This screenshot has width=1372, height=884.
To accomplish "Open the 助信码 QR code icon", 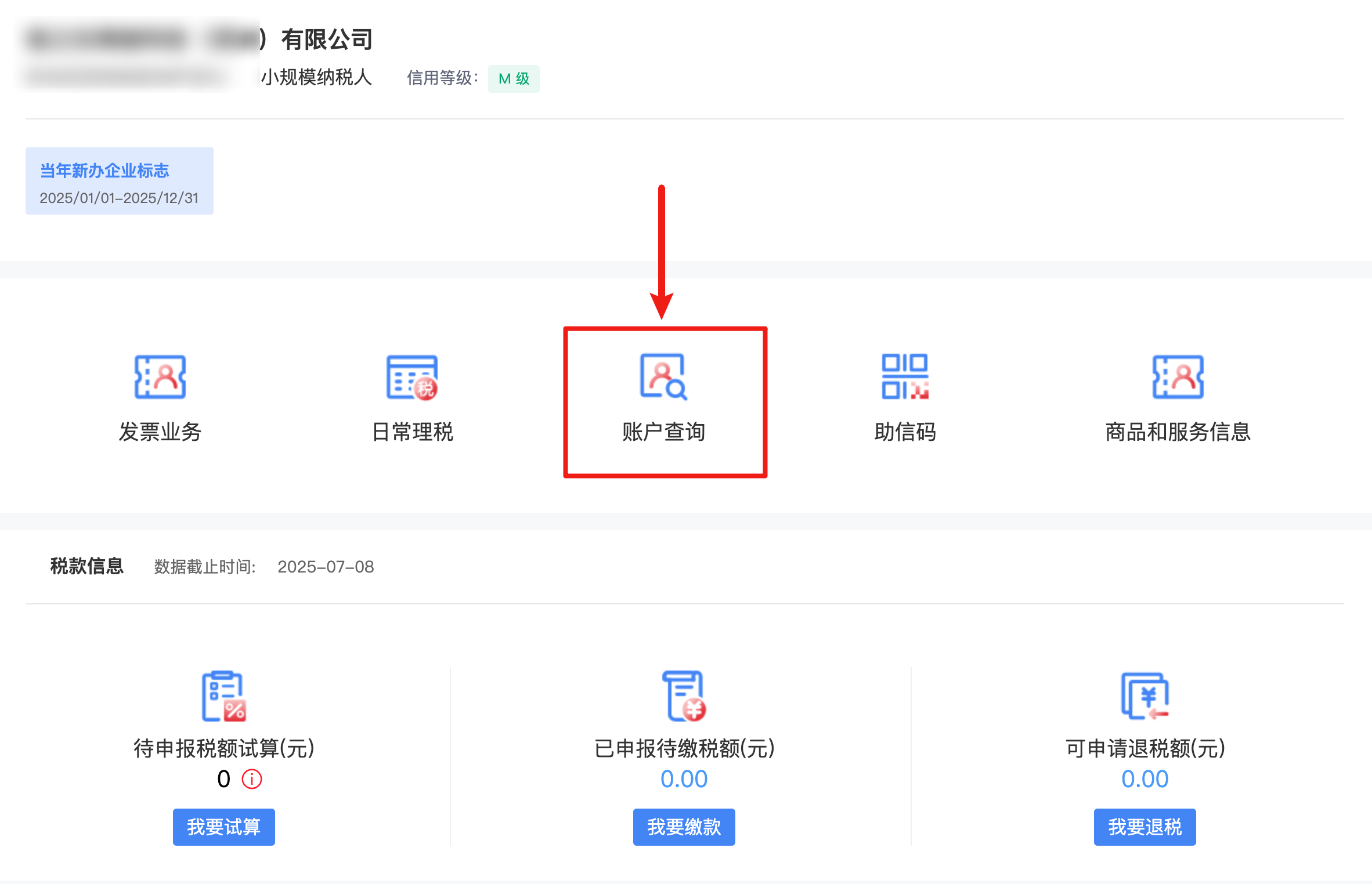I will 905,377.
